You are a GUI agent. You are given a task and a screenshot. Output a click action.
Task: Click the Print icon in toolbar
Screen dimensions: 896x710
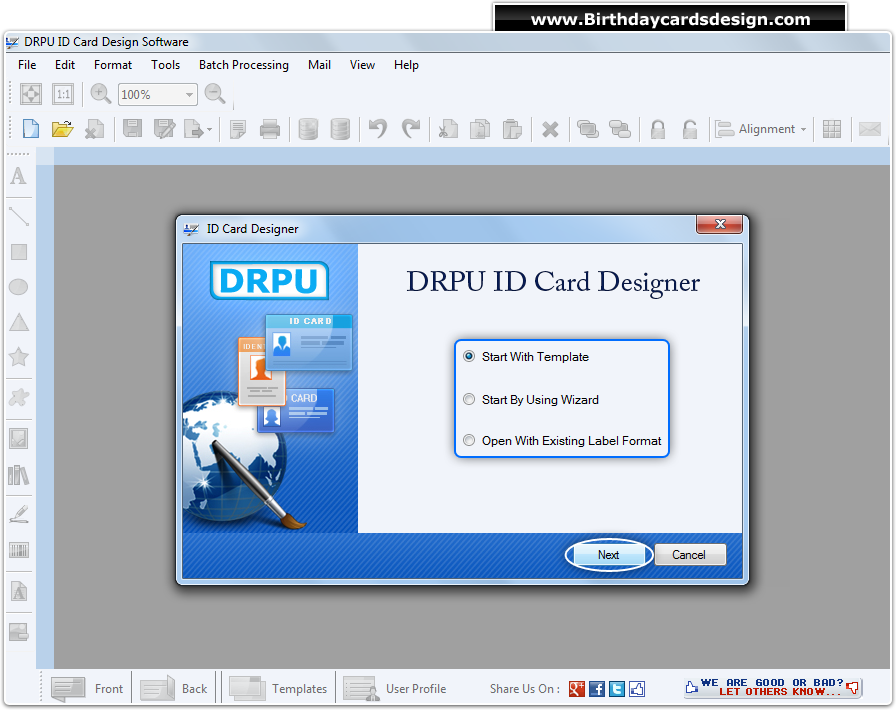click(x=270, y=129)
